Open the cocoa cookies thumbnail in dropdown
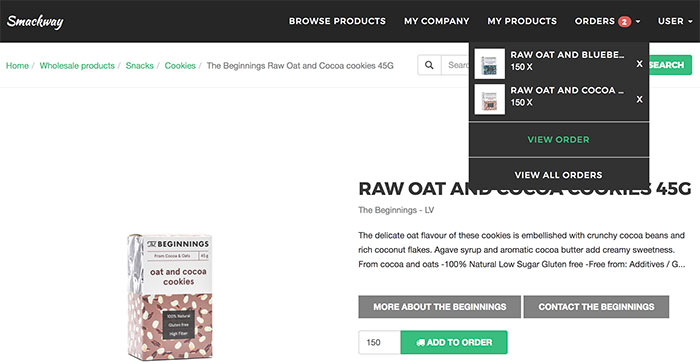The width and height of the screenshot is (700, 364). click(x=489, y=99)
